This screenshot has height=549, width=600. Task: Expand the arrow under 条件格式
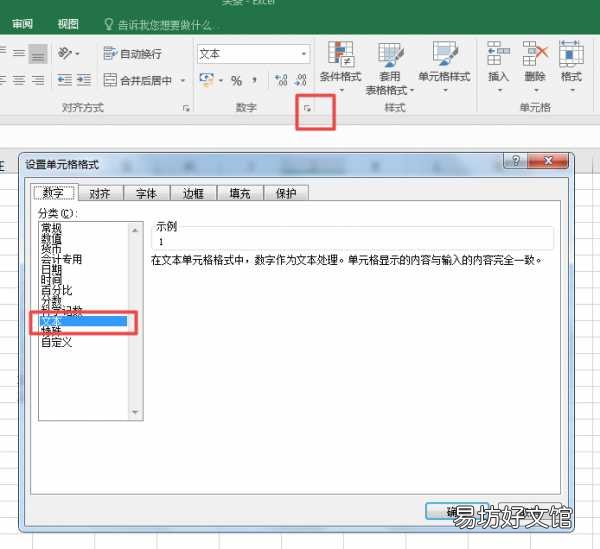click(342, 90)
